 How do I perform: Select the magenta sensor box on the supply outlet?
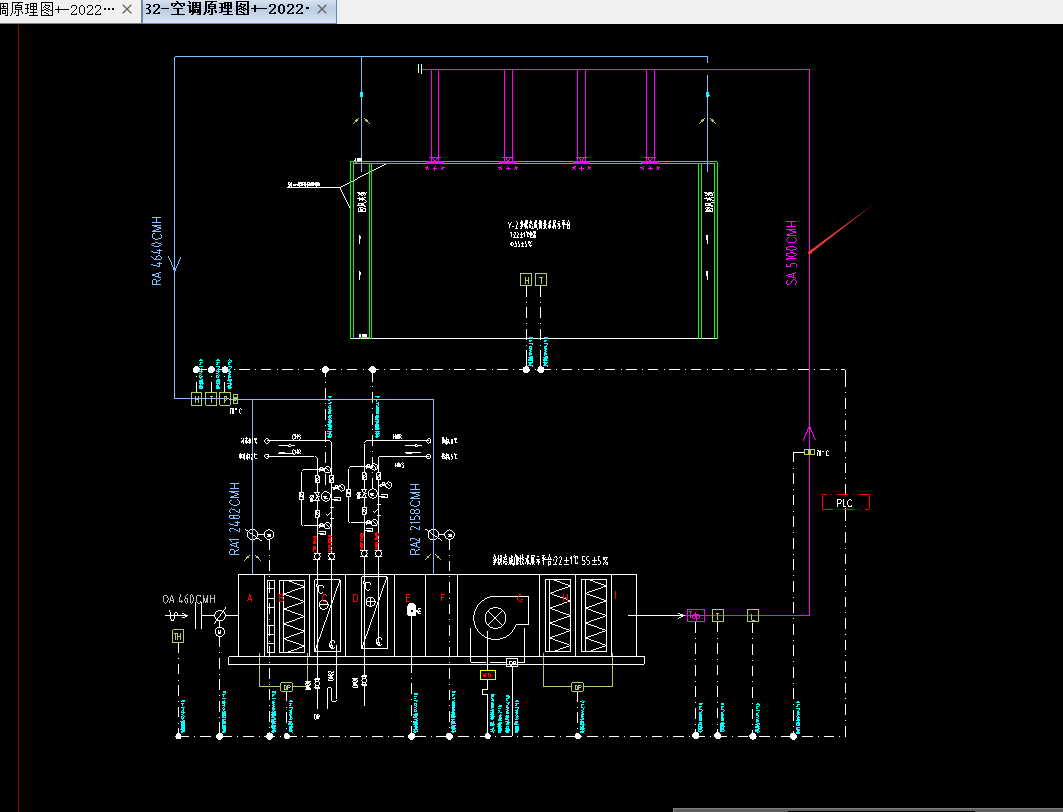(697, 615)
